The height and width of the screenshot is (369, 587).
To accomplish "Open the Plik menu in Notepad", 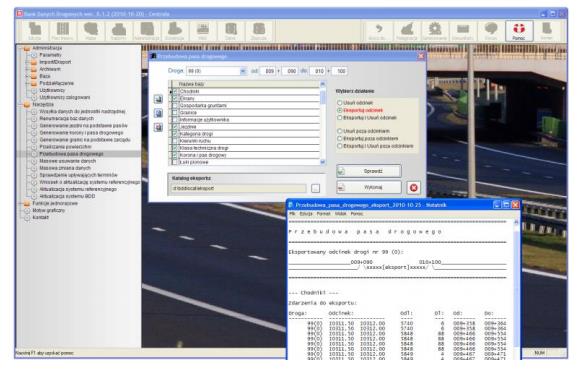I will click(292, 214).
